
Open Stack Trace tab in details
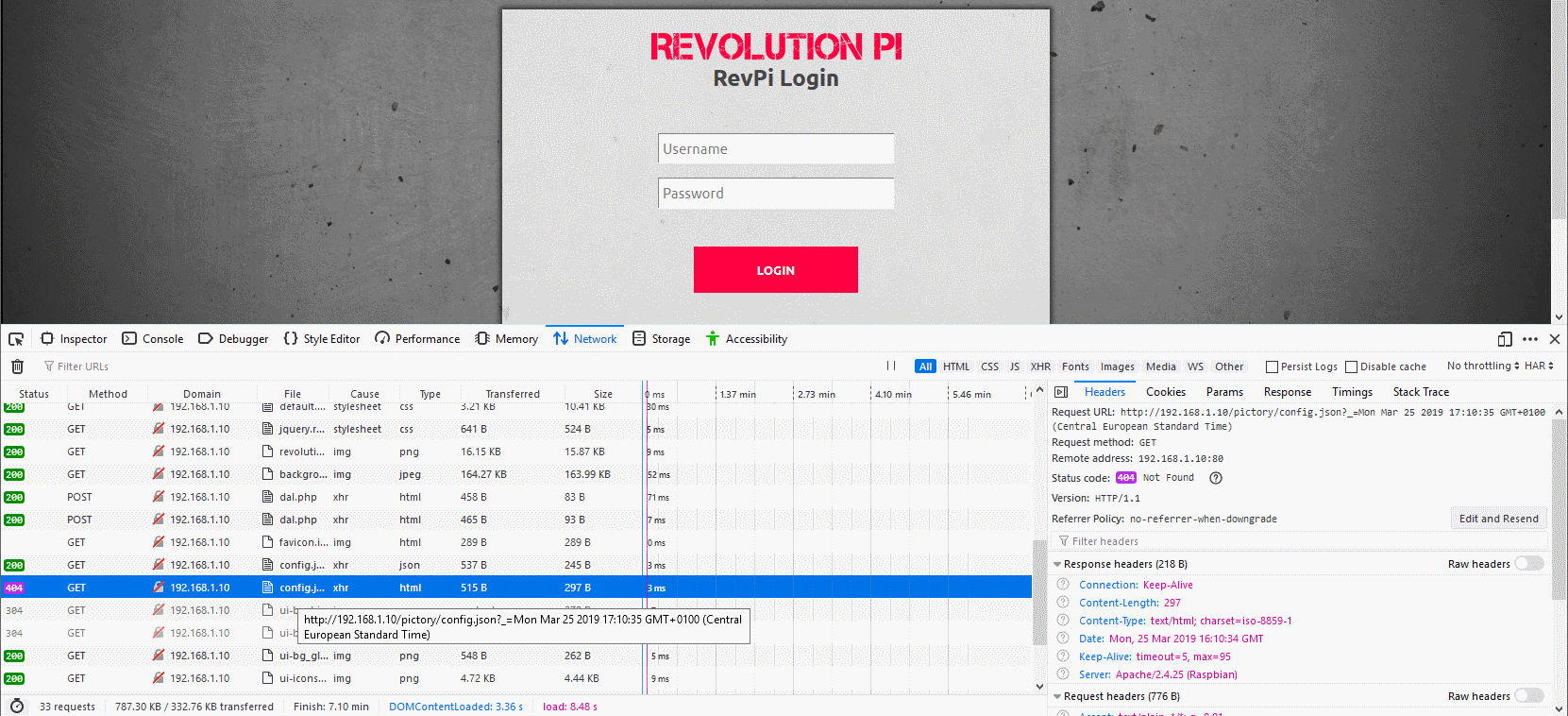click(x=1421, y=392)
